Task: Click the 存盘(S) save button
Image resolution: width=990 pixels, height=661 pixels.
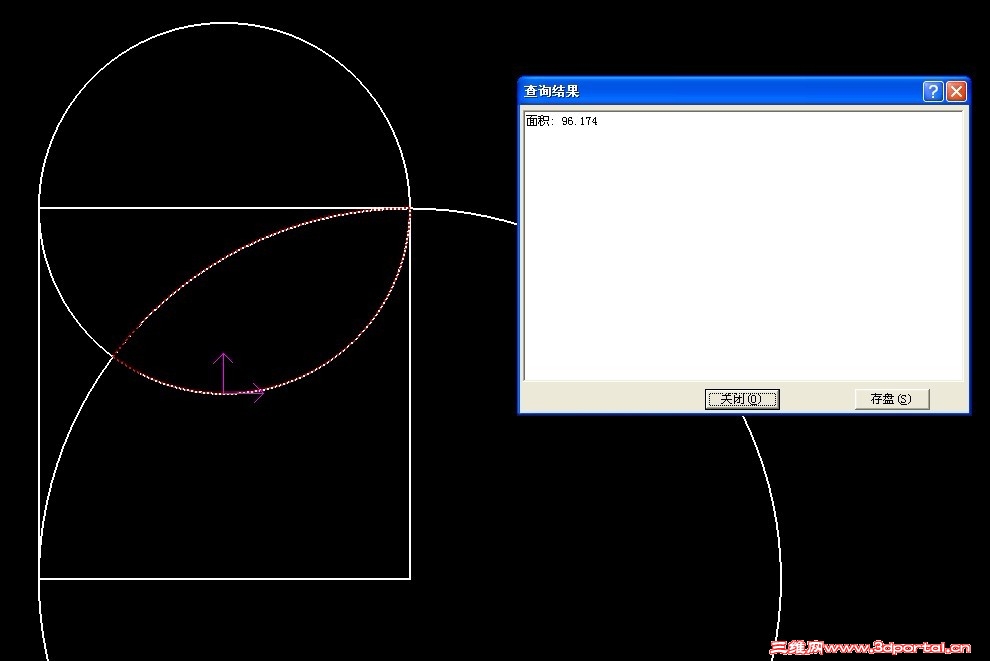Action: (x=892, y=399)
